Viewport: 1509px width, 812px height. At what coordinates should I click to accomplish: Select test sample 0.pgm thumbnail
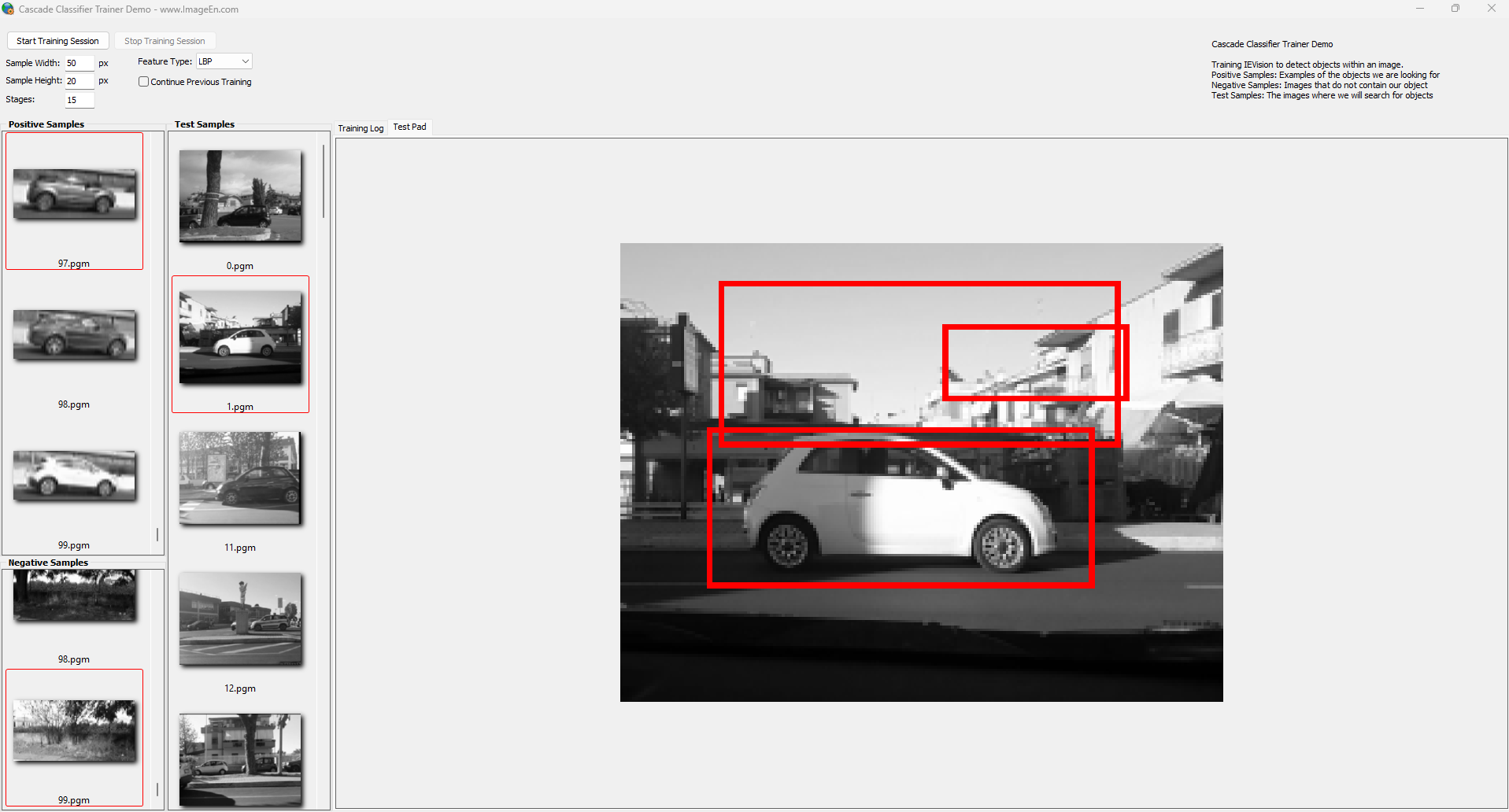click(240, 196)
